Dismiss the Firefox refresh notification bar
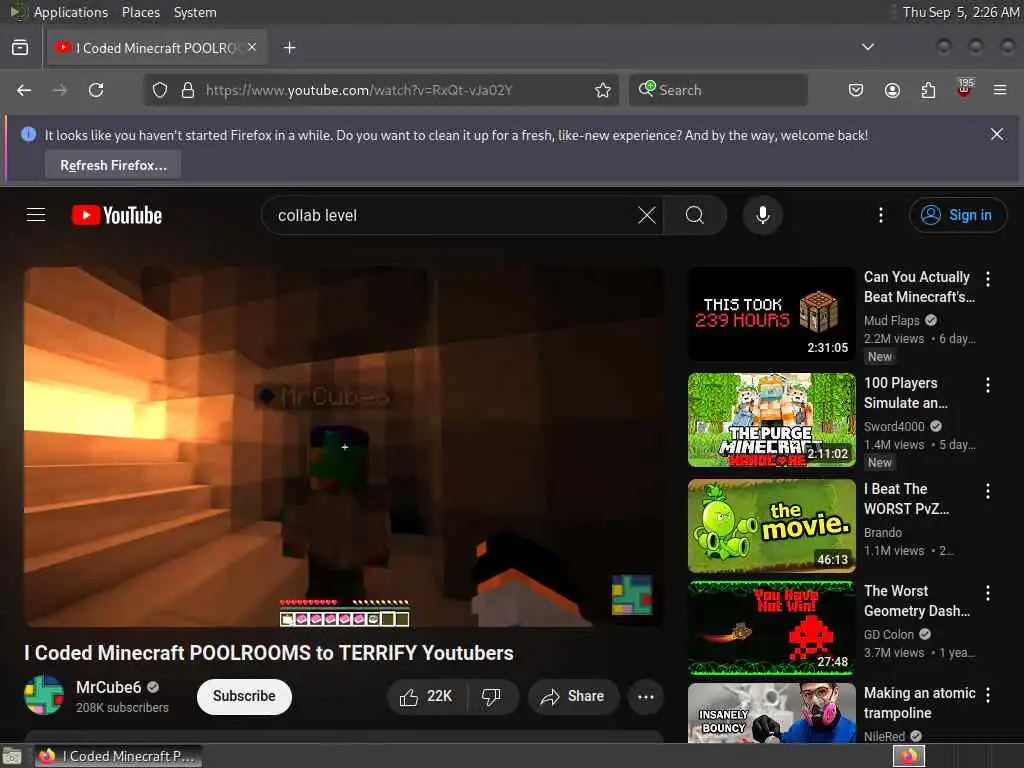 (x=997, y=135)
